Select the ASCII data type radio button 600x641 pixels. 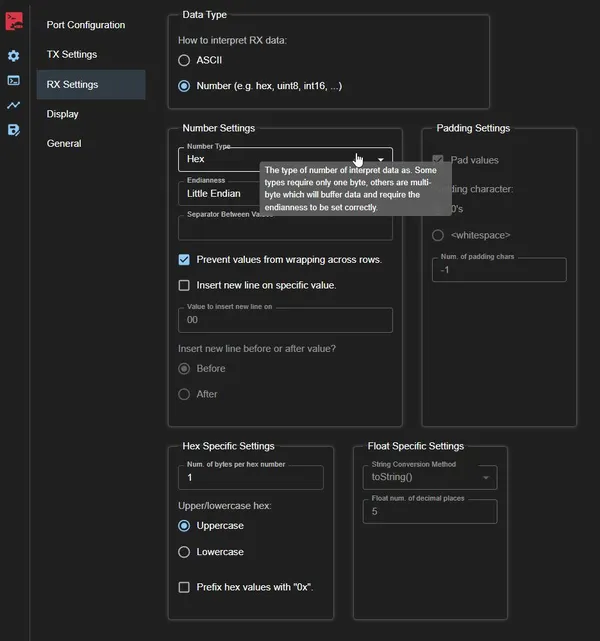184,60
